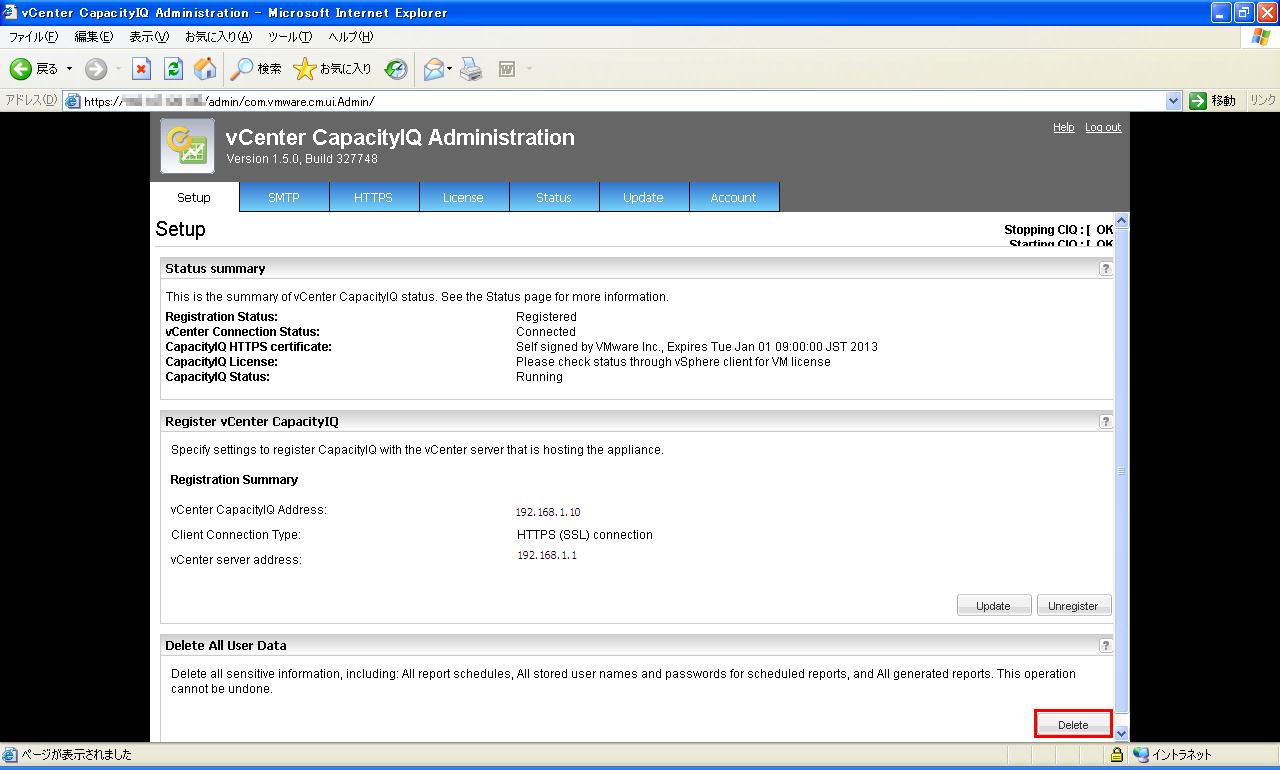Open the お気に入り(A) menu
This screenshot has width=1280, height=770.
(218, 37)
